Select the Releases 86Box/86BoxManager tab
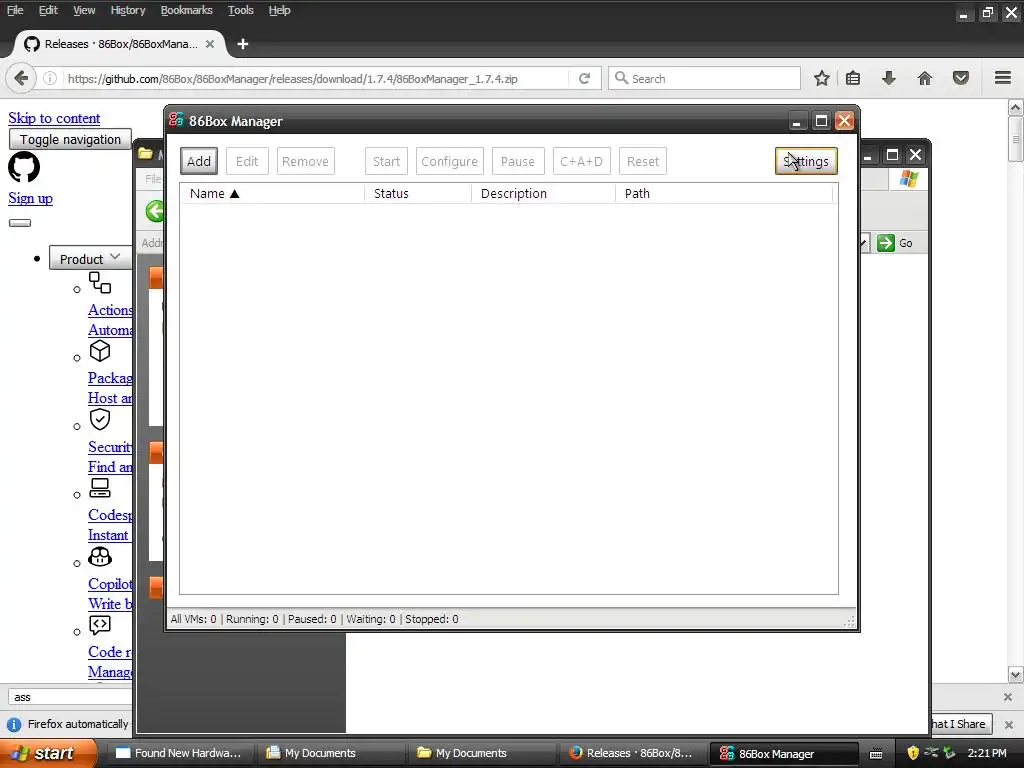 [120, 44]
